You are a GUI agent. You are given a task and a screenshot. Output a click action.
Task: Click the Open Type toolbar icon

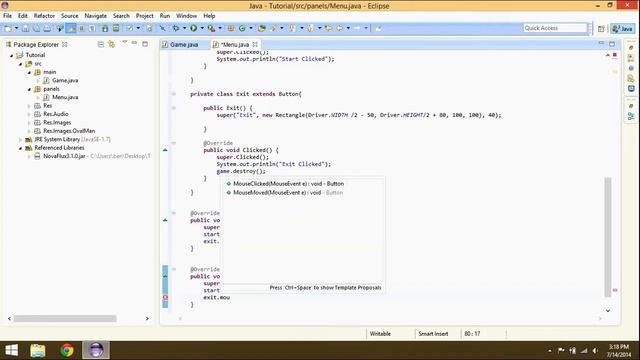tap(262, 28)
